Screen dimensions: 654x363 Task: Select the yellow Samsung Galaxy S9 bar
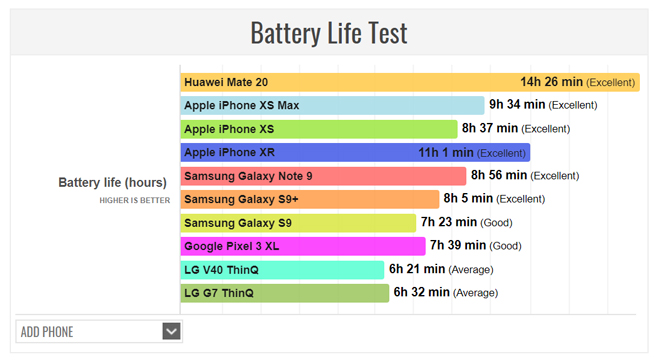[298, 223]
